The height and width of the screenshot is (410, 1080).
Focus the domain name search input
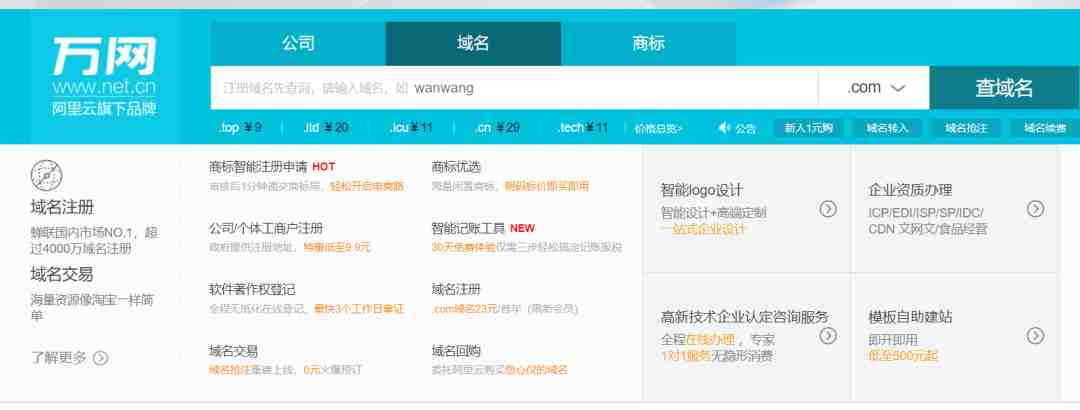(x=514, y=88)
